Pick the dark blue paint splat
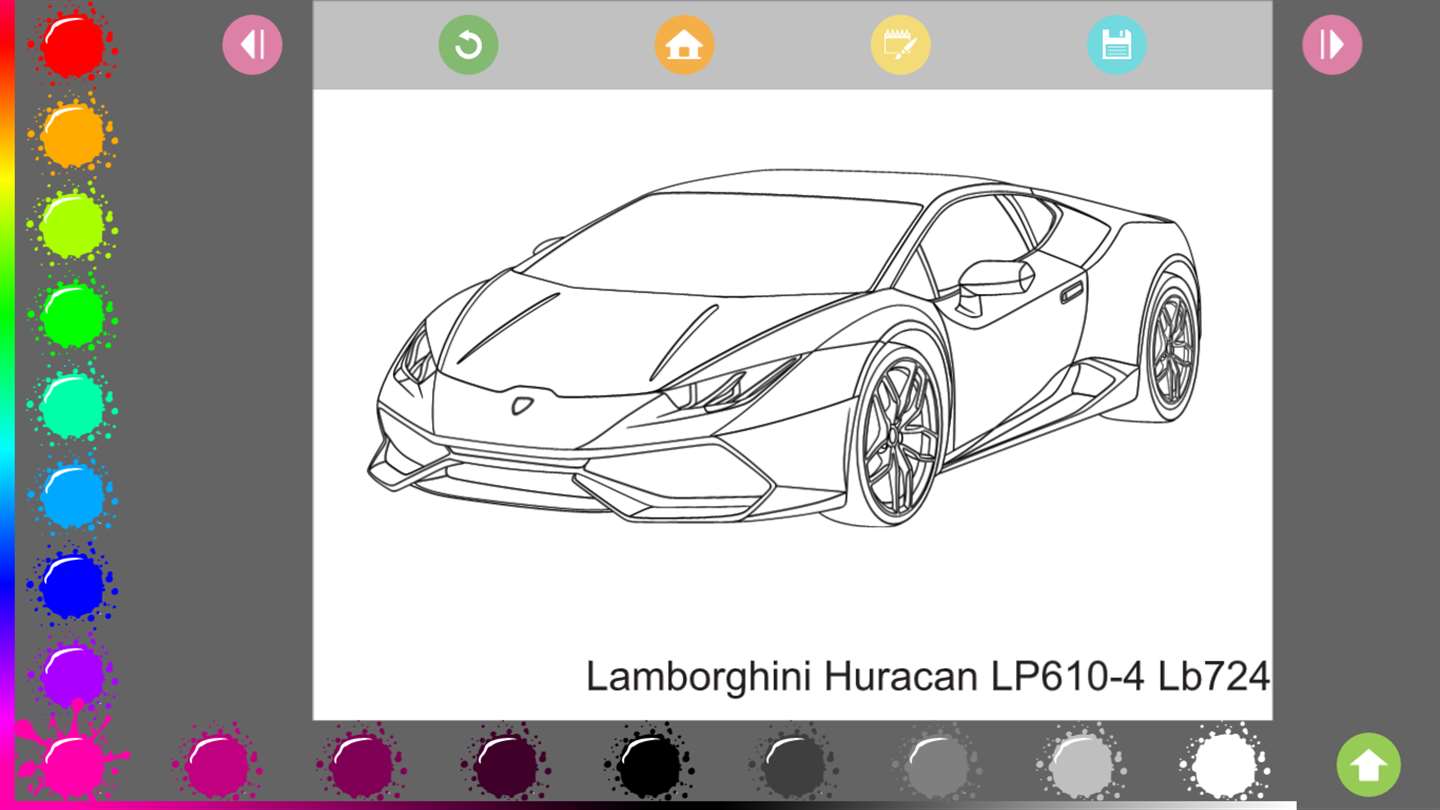 click(x=72, y=585)
